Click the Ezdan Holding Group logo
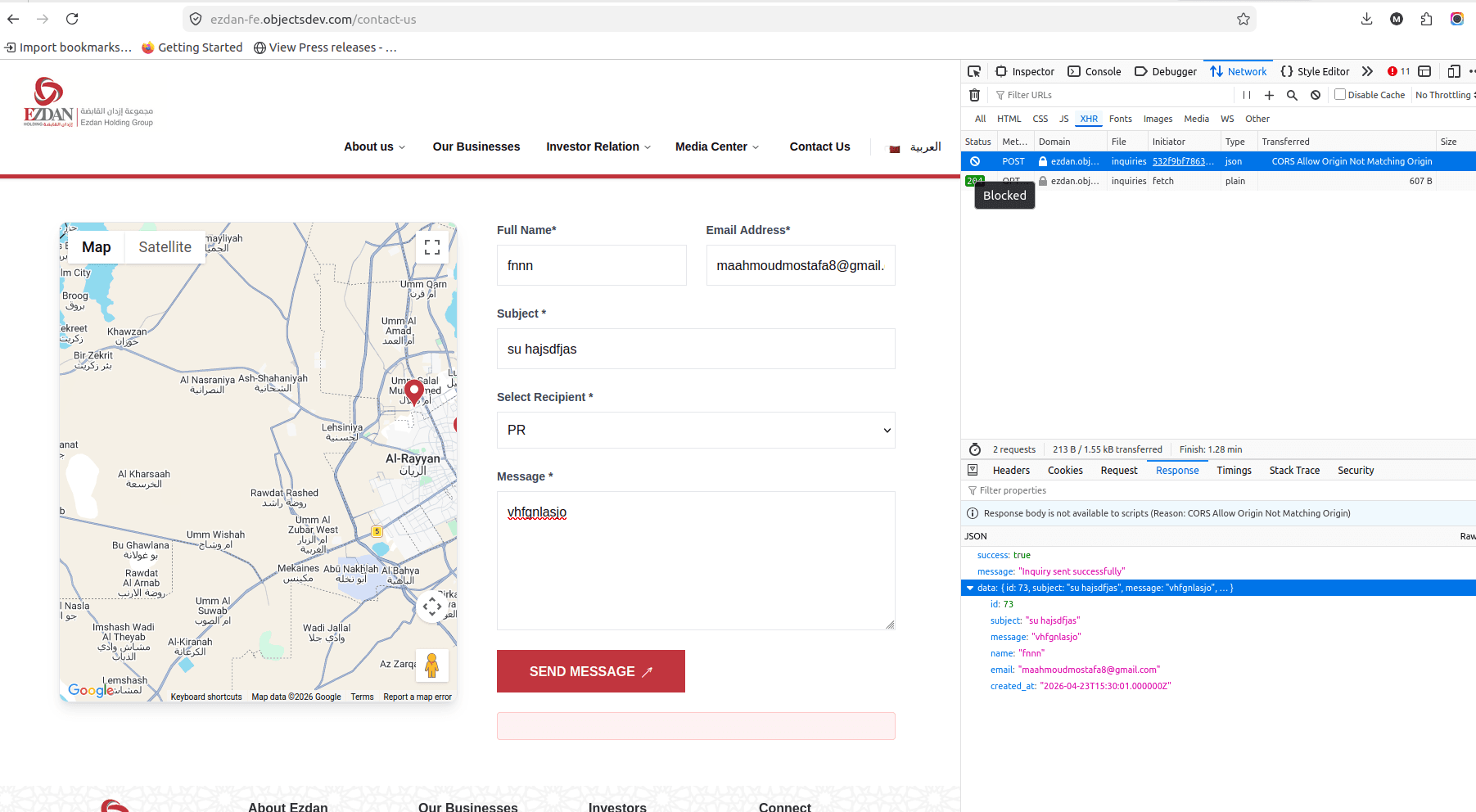1476x812 pixels. coord(88,102)
